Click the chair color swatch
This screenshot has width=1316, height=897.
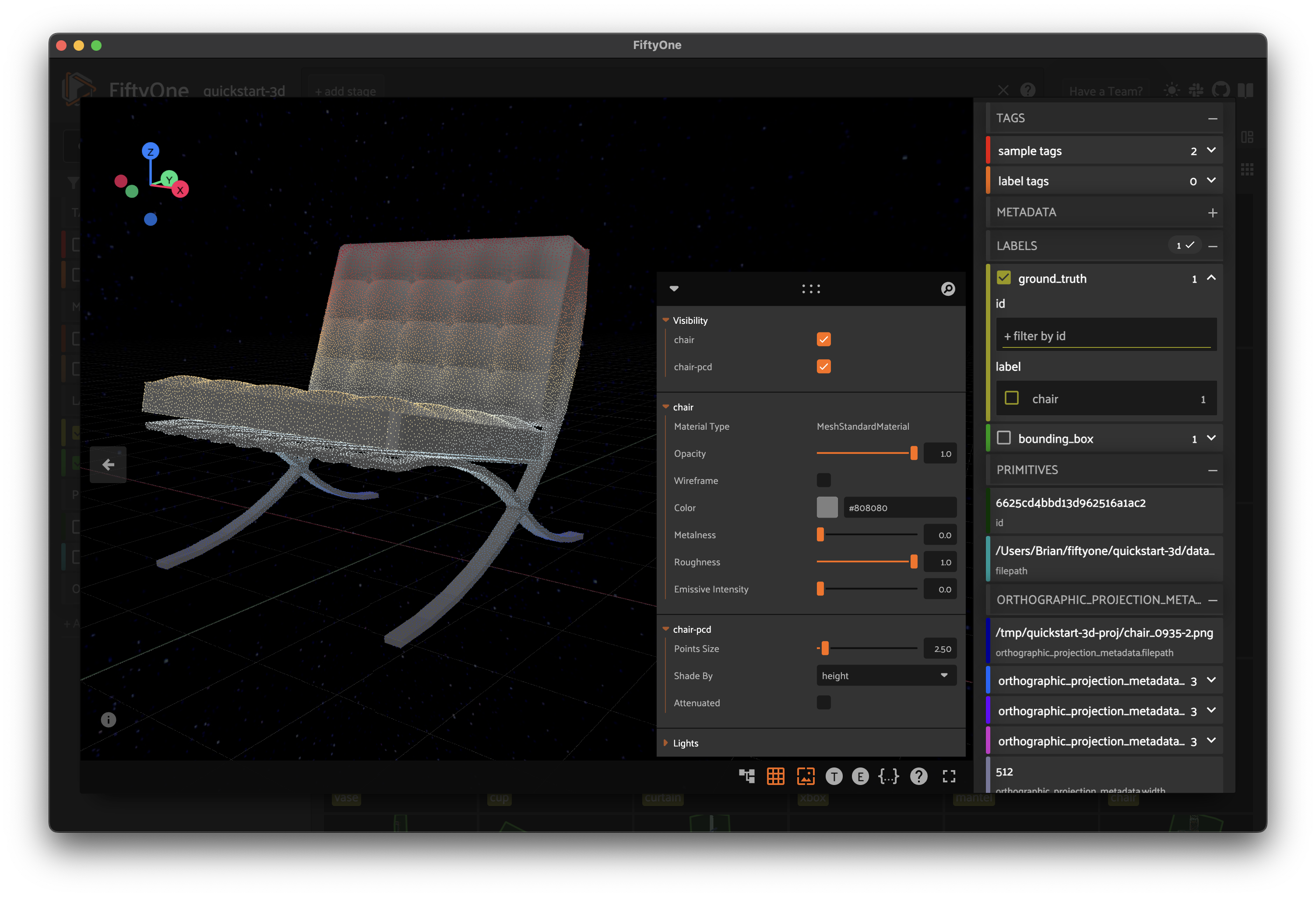pyautogui.click(x=827, y=508)
